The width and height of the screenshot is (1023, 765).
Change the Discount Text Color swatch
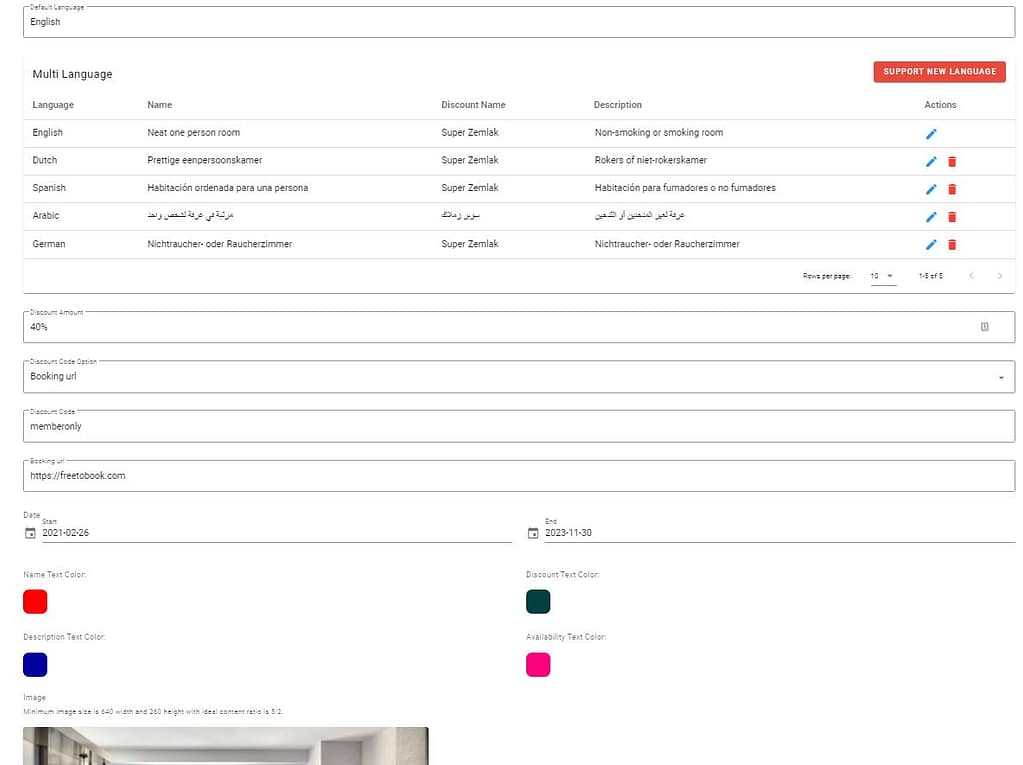coord(538,602)
